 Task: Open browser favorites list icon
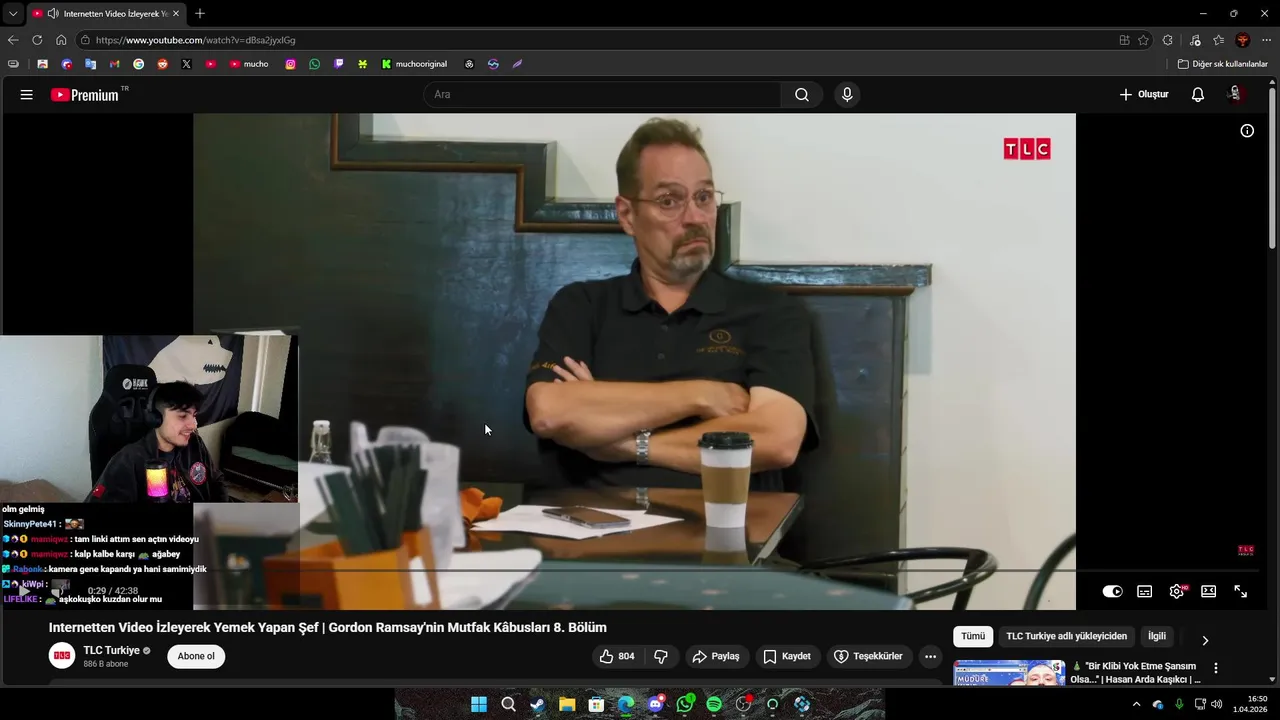click(1218, 40)
